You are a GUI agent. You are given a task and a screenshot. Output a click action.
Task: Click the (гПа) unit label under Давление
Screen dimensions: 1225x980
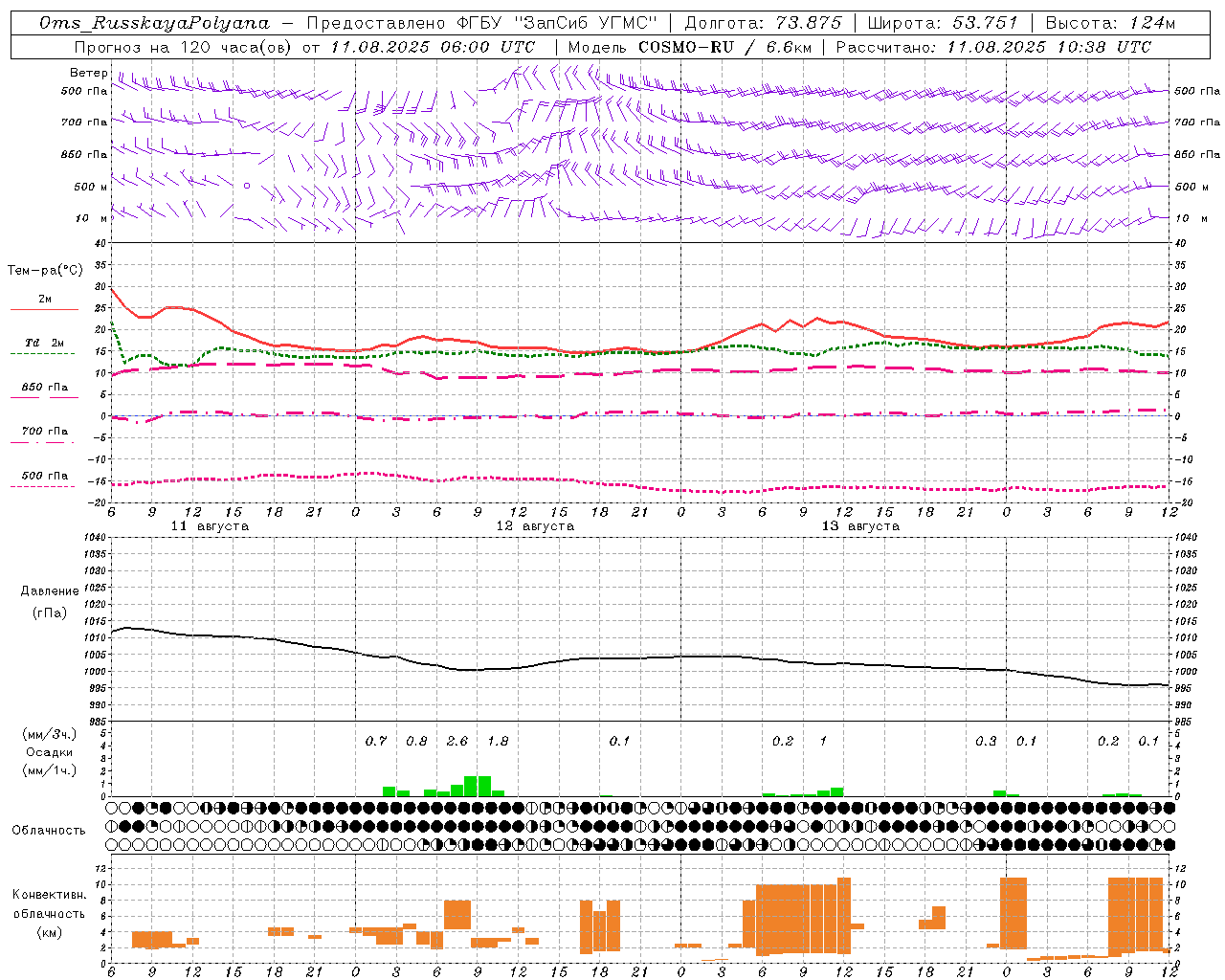[x=50, y=613]
